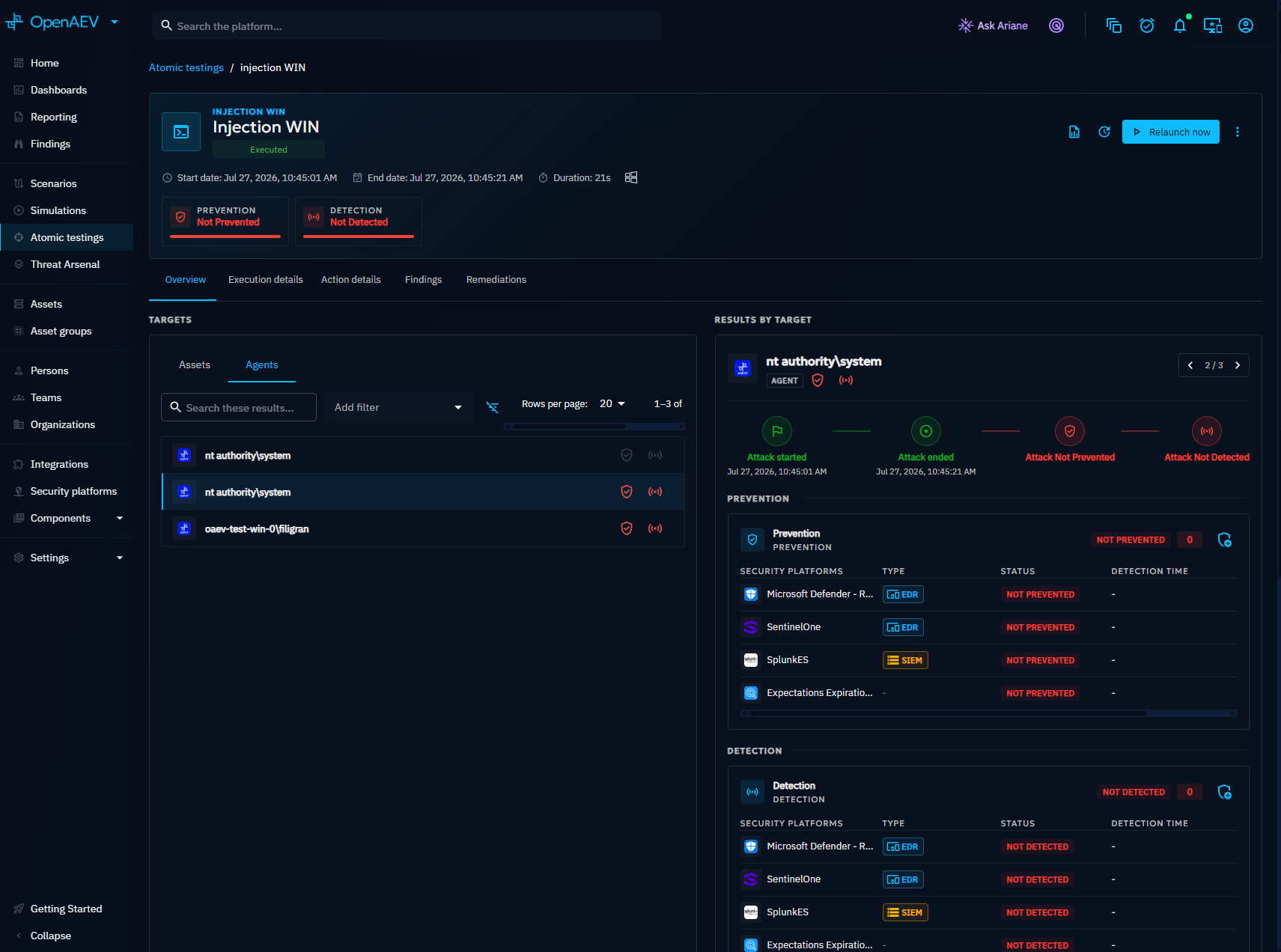The image size is (1281, 952).
Task: Click the Windows platform icon after Duration
Action: (631, 177)
